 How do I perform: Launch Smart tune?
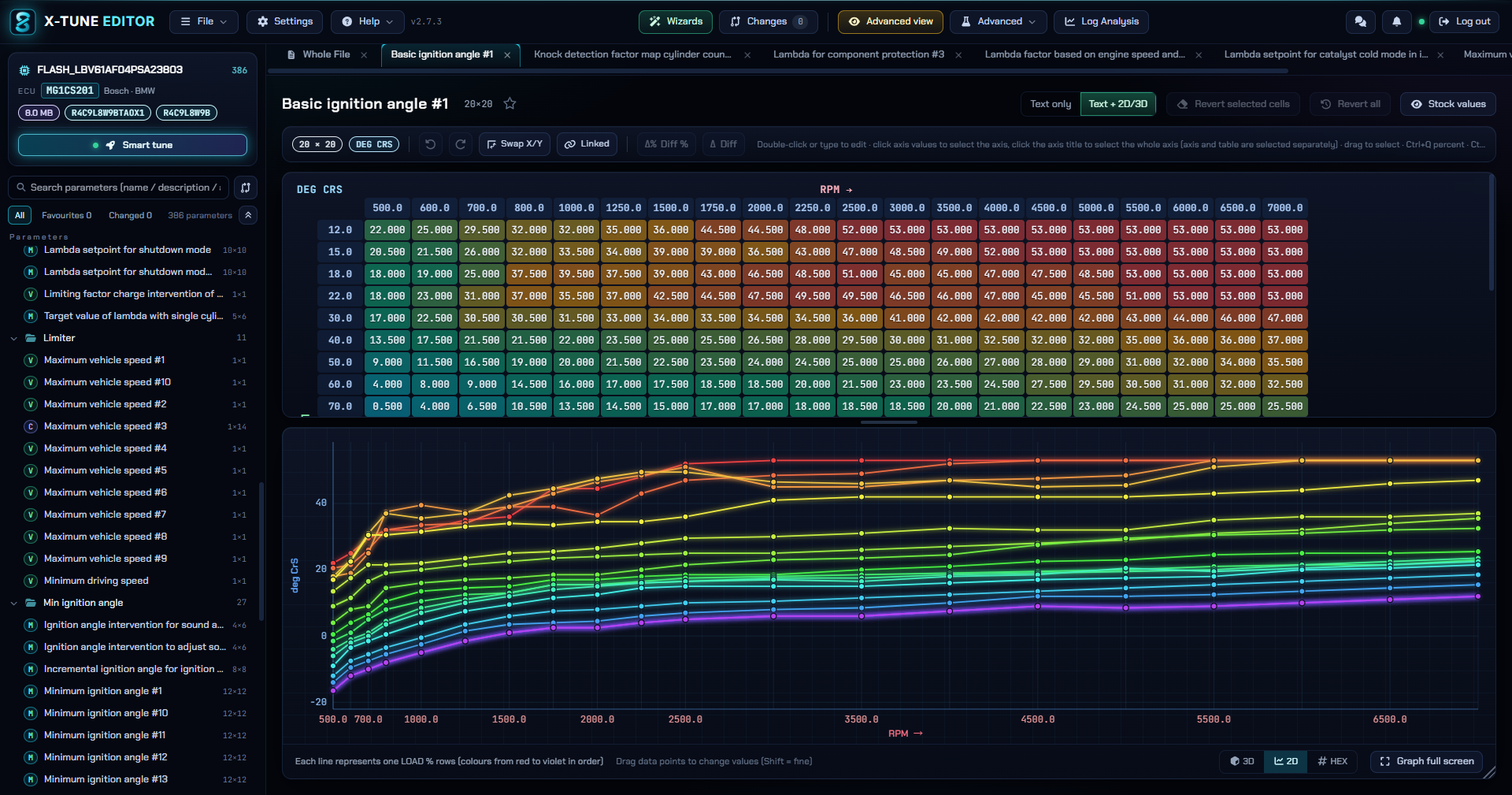tap(132, 145)
